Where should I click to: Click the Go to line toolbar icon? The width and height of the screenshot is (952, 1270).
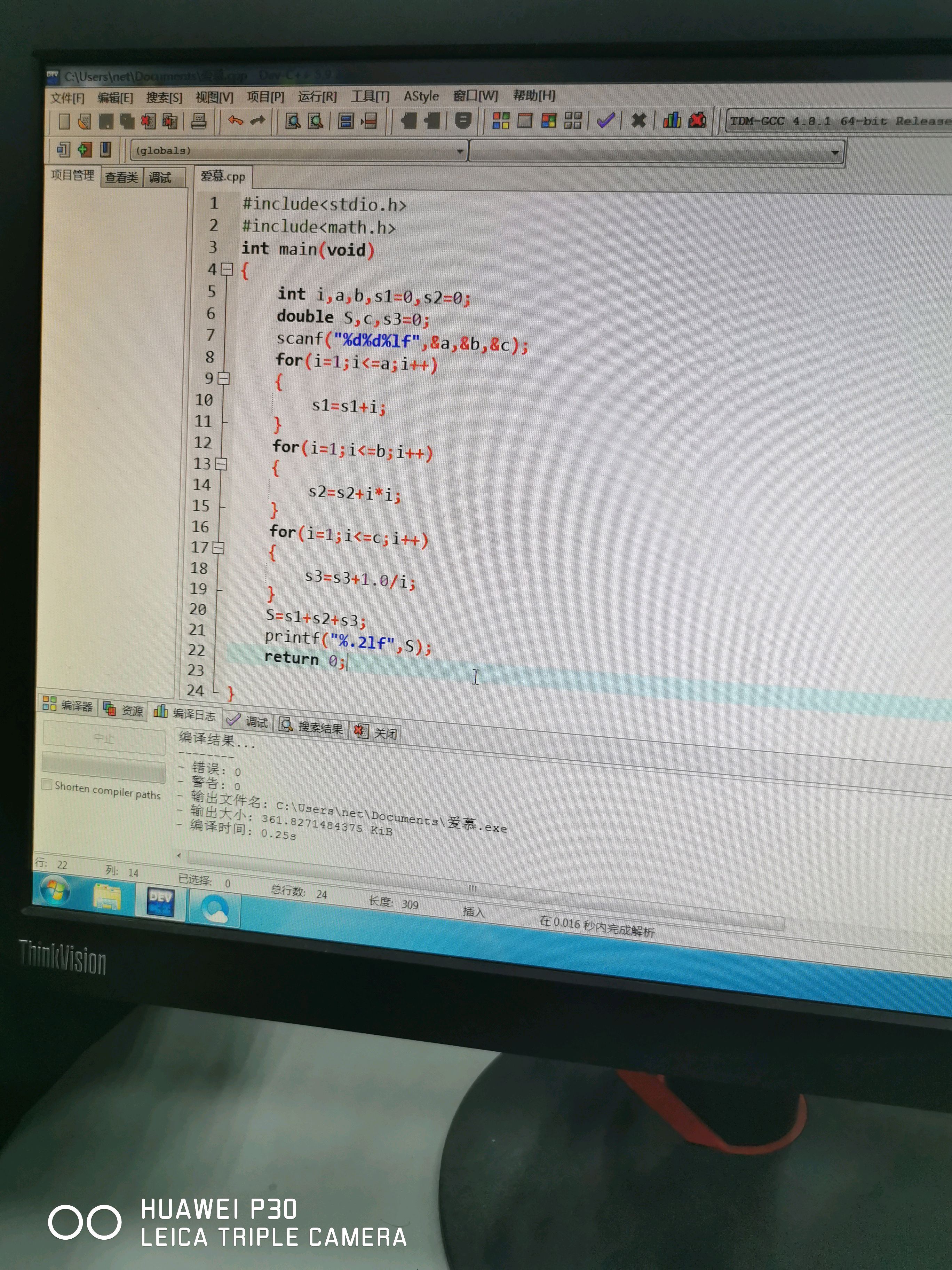(369, 121)
